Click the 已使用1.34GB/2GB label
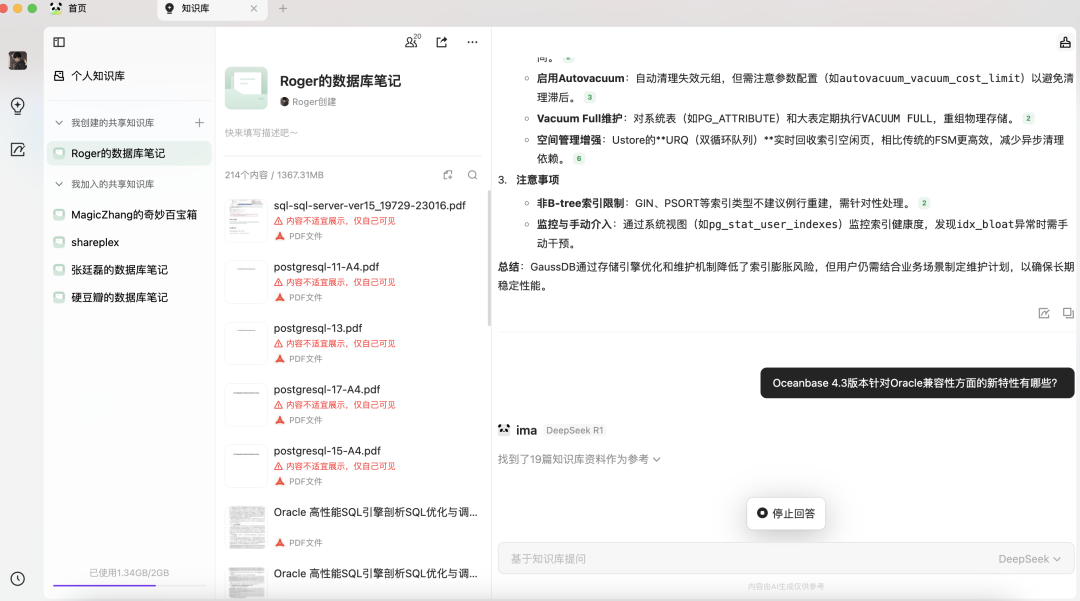Viewport: 1080px width, 601px height. click(x=129, y=573)
